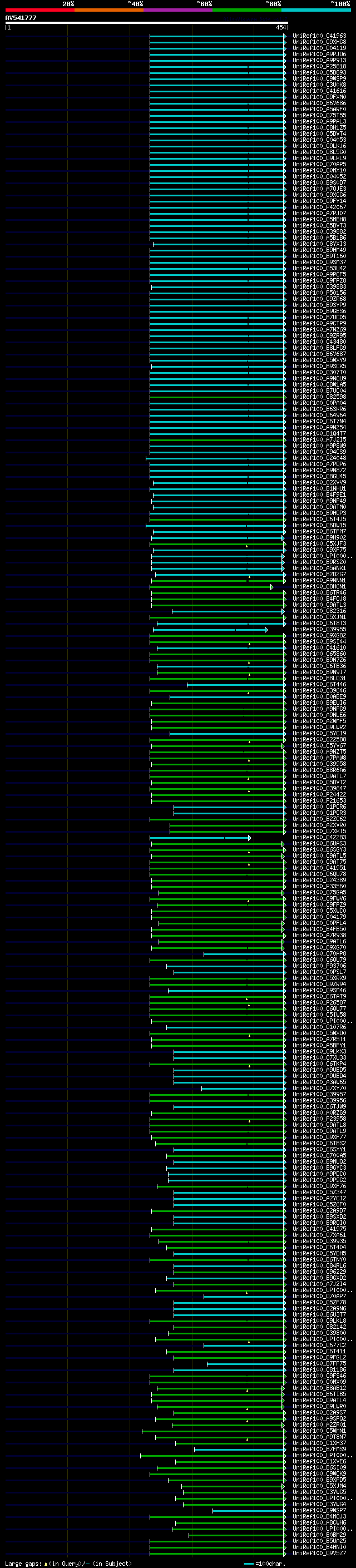356x1568 pixels.
Task: Open hit UniRef100_C9WSP9
Action: point(319,78)
